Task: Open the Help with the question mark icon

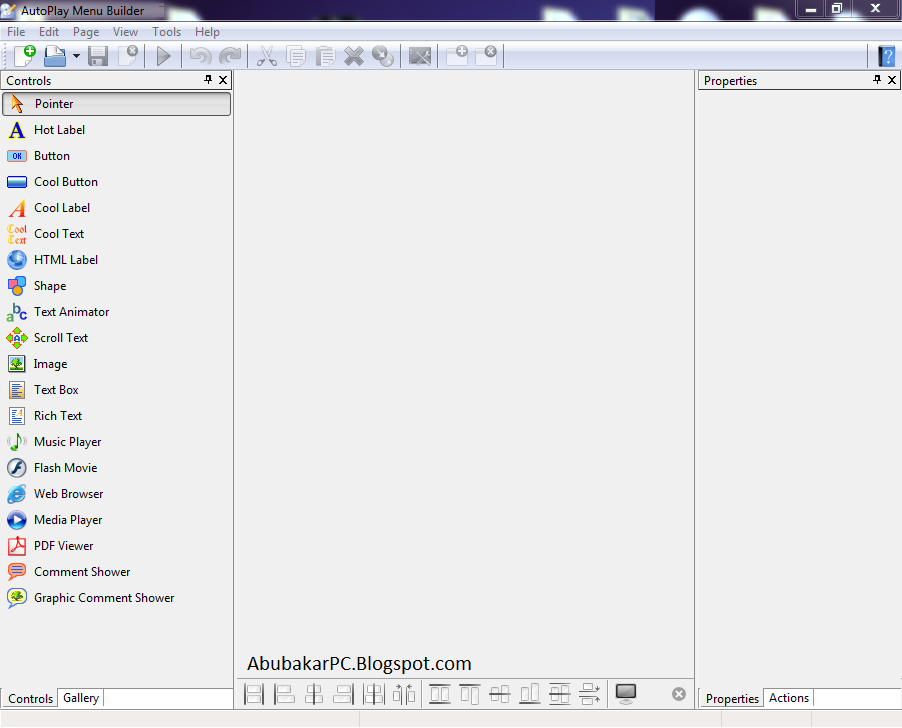Action: tap(886, 56)
